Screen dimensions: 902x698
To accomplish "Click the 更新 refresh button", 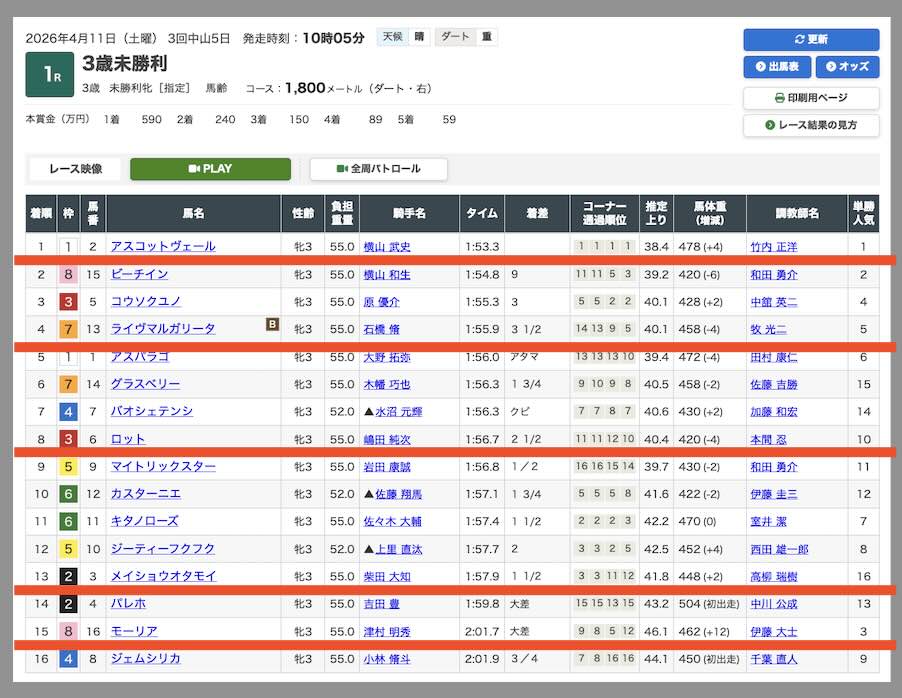I will (810, 39).
